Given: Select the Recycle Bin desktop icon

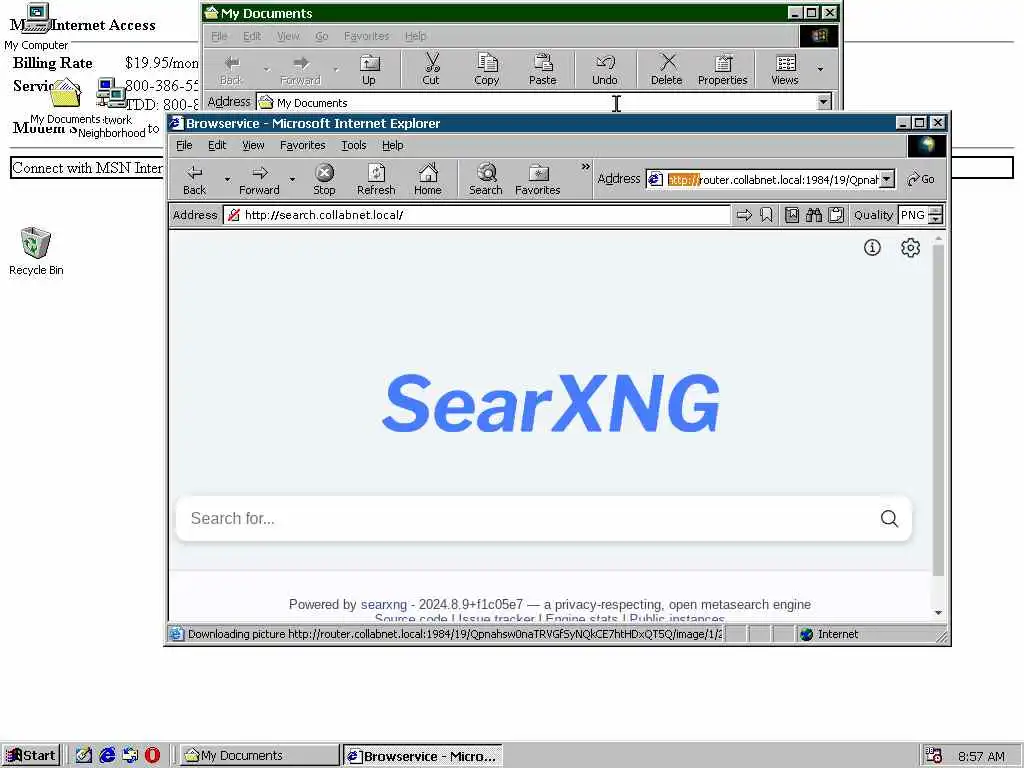Looking at the screenshot, I should pyautogui.click(x=36, y=251).
